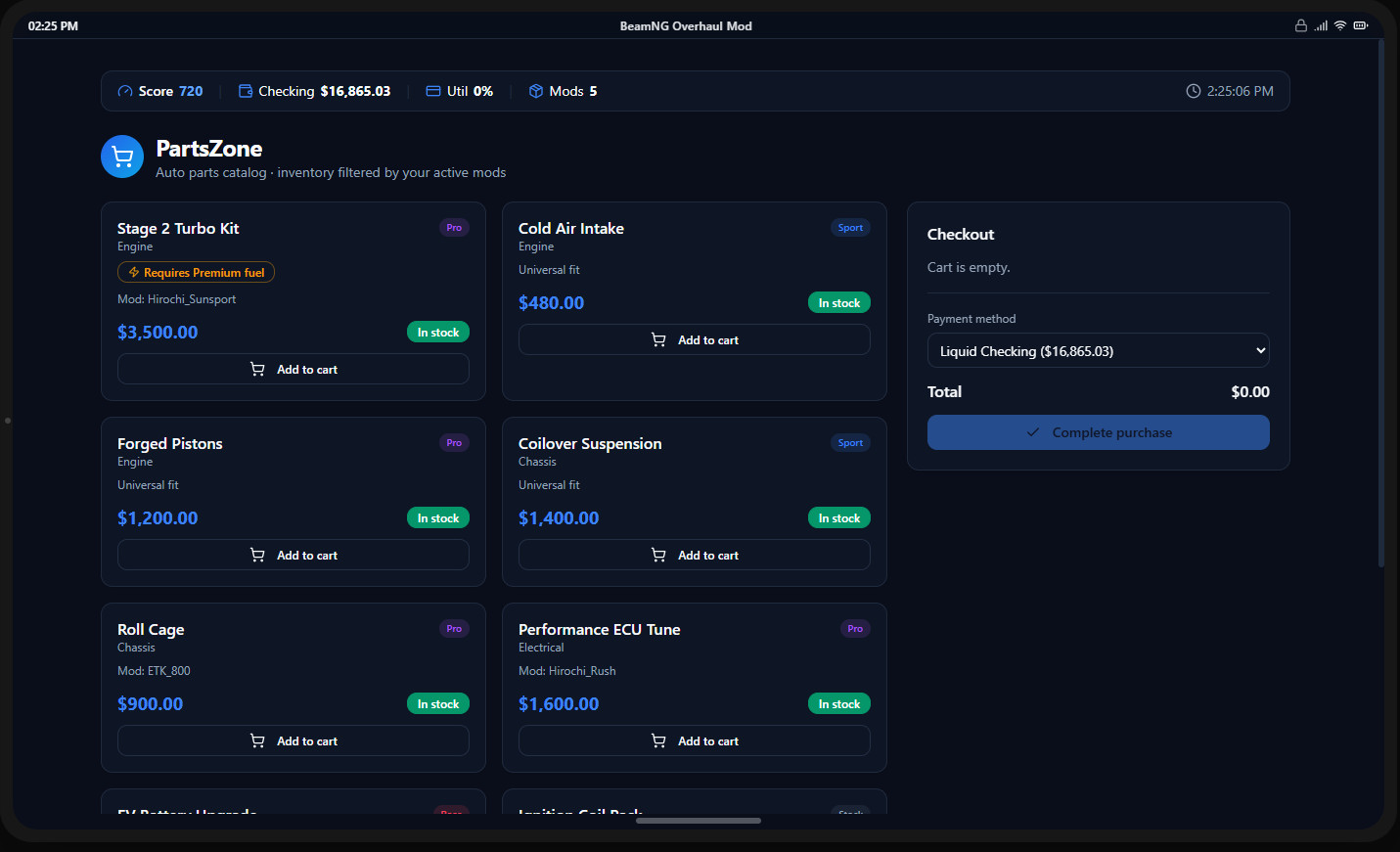
Task: Click the Stage 2 Turbo Kit title
Action: [178, 228]
